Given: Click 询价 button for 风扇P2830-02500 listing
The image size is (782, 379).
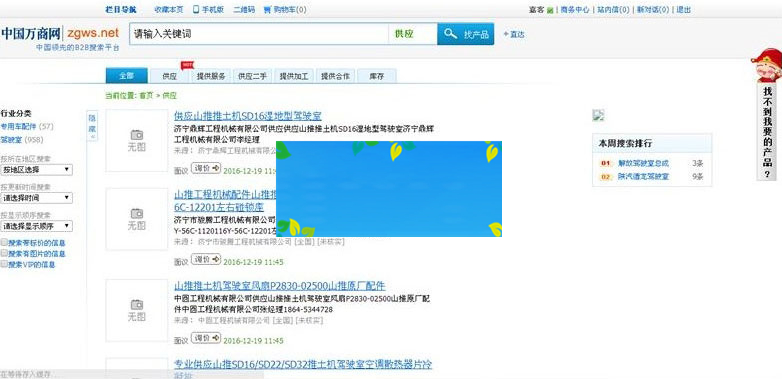Looking at the screenshot, I should [x=206, y=338].
